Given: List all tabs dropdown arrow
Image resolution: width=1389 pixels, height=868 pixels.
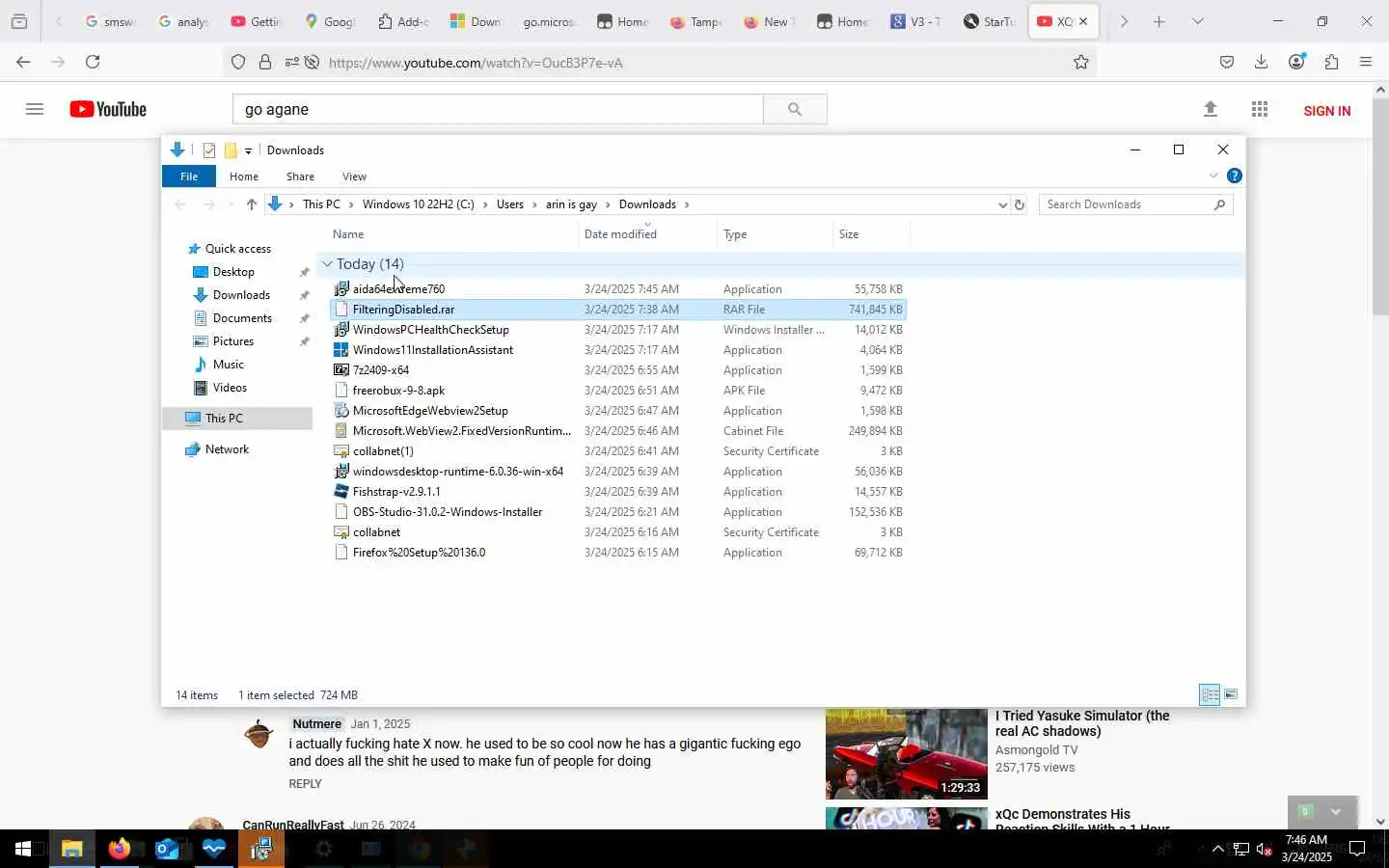Looking at the screenshot, I should 1198,21.
